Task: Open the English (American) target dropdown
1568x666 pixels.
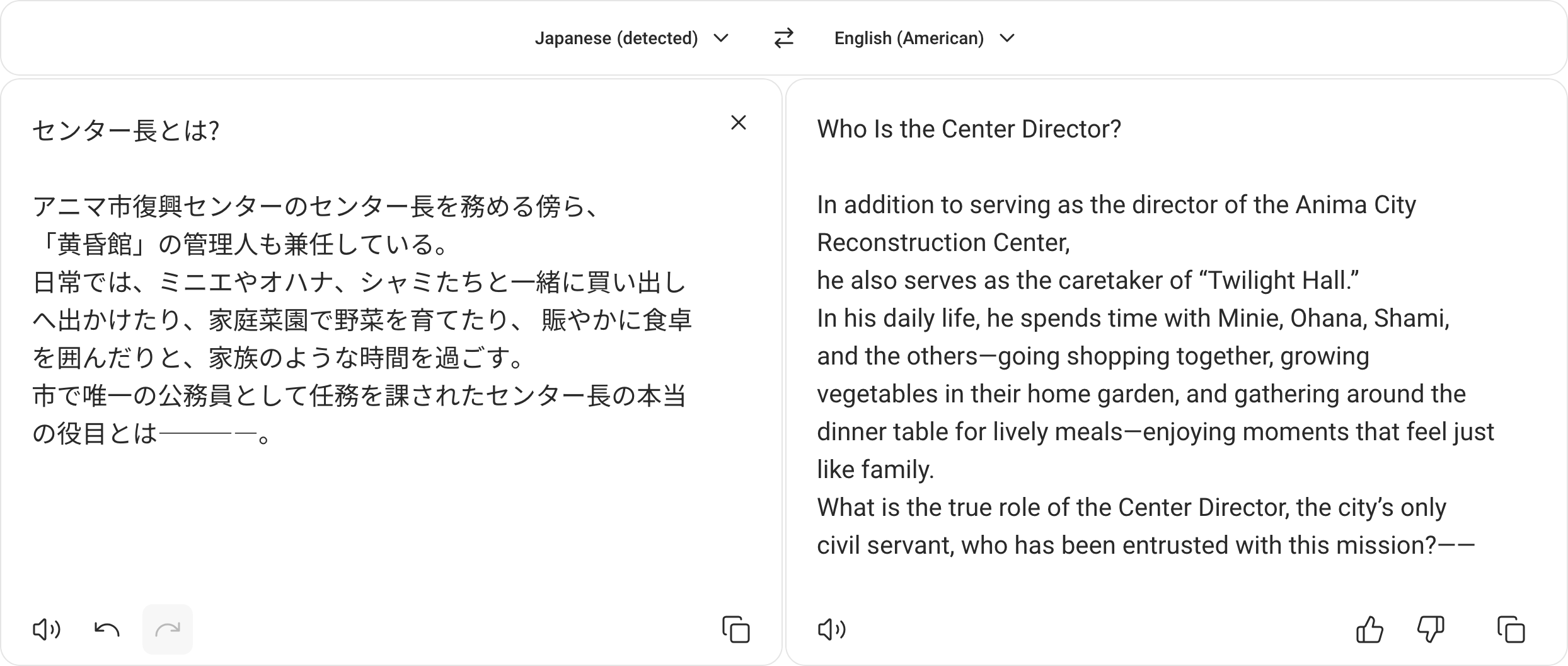Action: [x=925, y=38]
